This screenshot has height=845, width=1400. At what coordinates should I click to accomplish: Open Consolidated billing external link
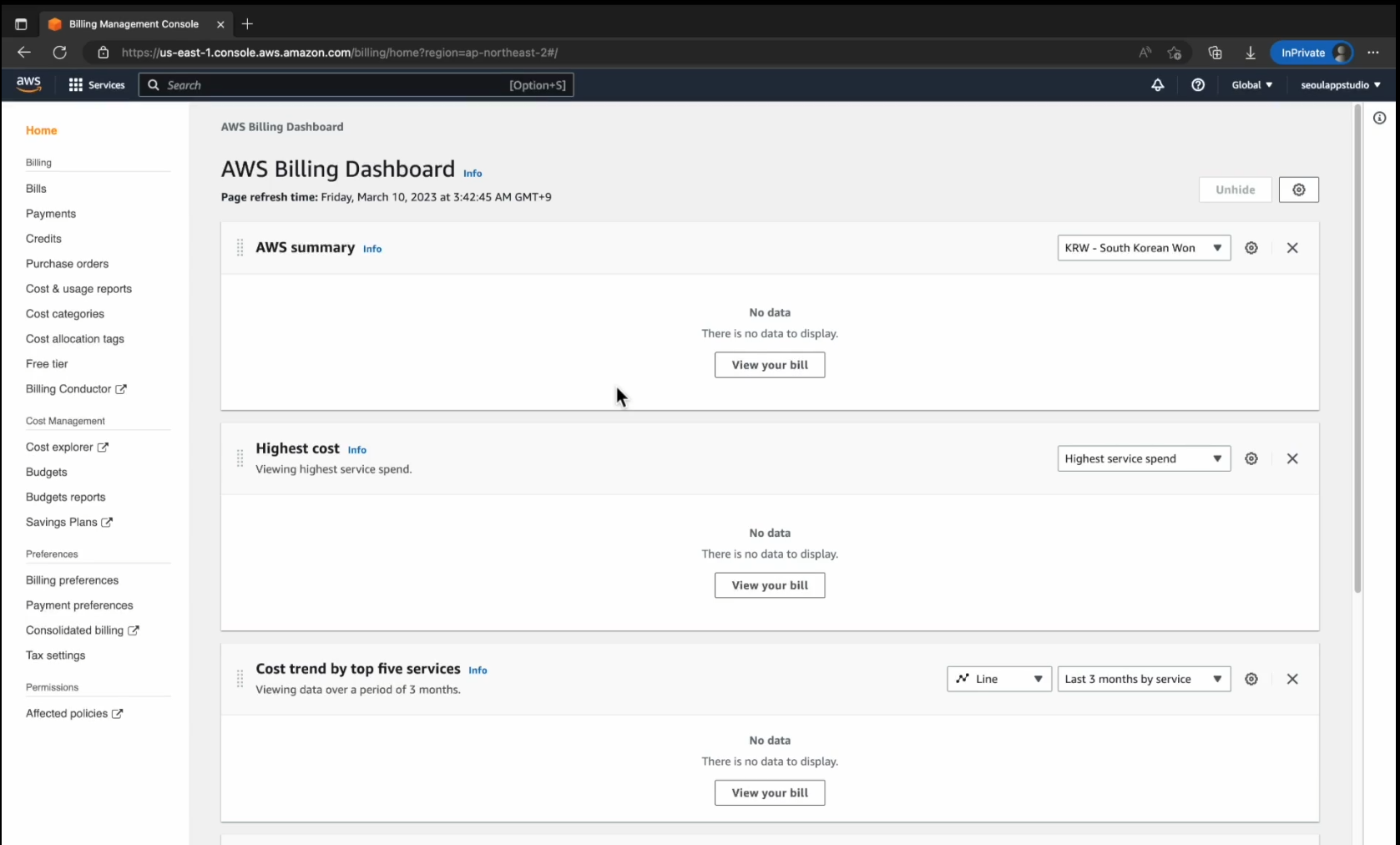tap(82, 630)
